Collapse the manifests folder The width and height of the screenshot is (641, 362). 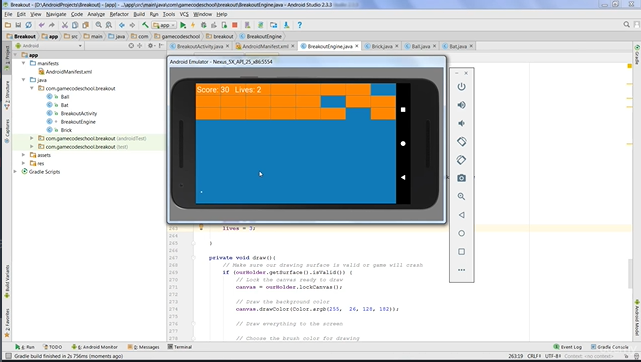[23, 63]
